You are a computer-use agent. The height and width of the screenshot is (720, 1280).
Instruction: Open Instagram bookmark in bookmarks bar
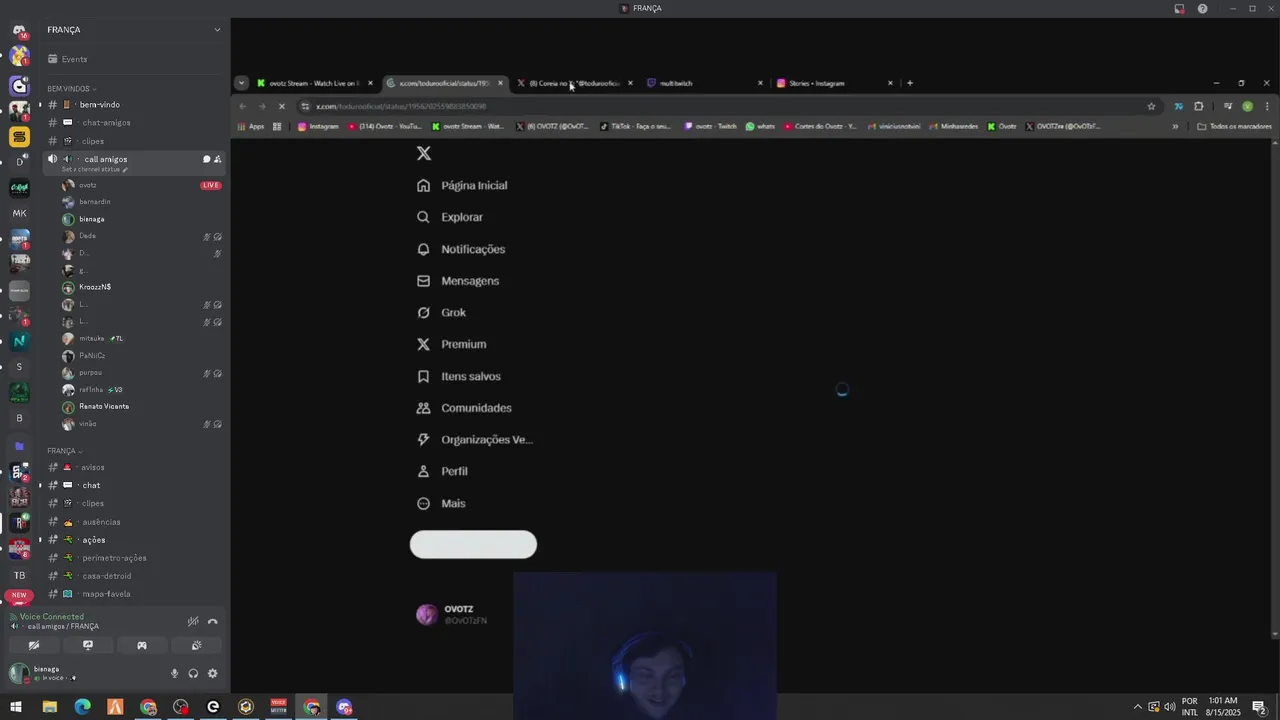(318, 126)
